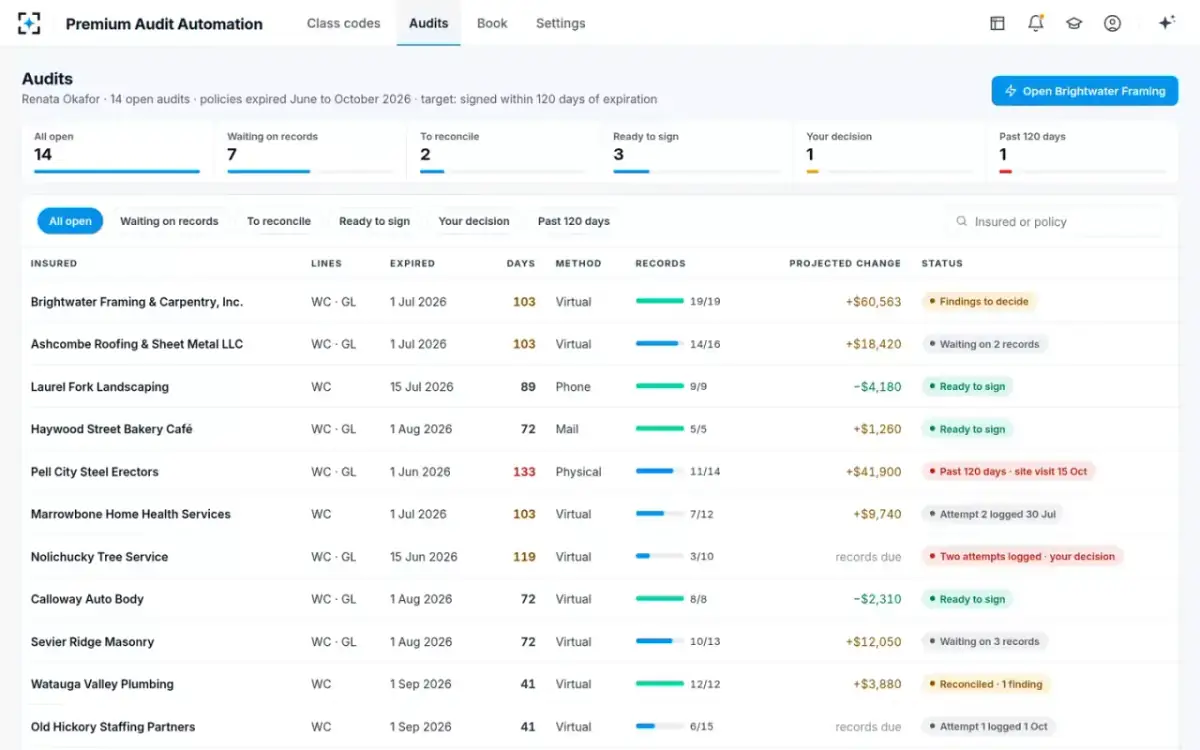Click Nolichucky Tree Service records bar 3/10

660,556
